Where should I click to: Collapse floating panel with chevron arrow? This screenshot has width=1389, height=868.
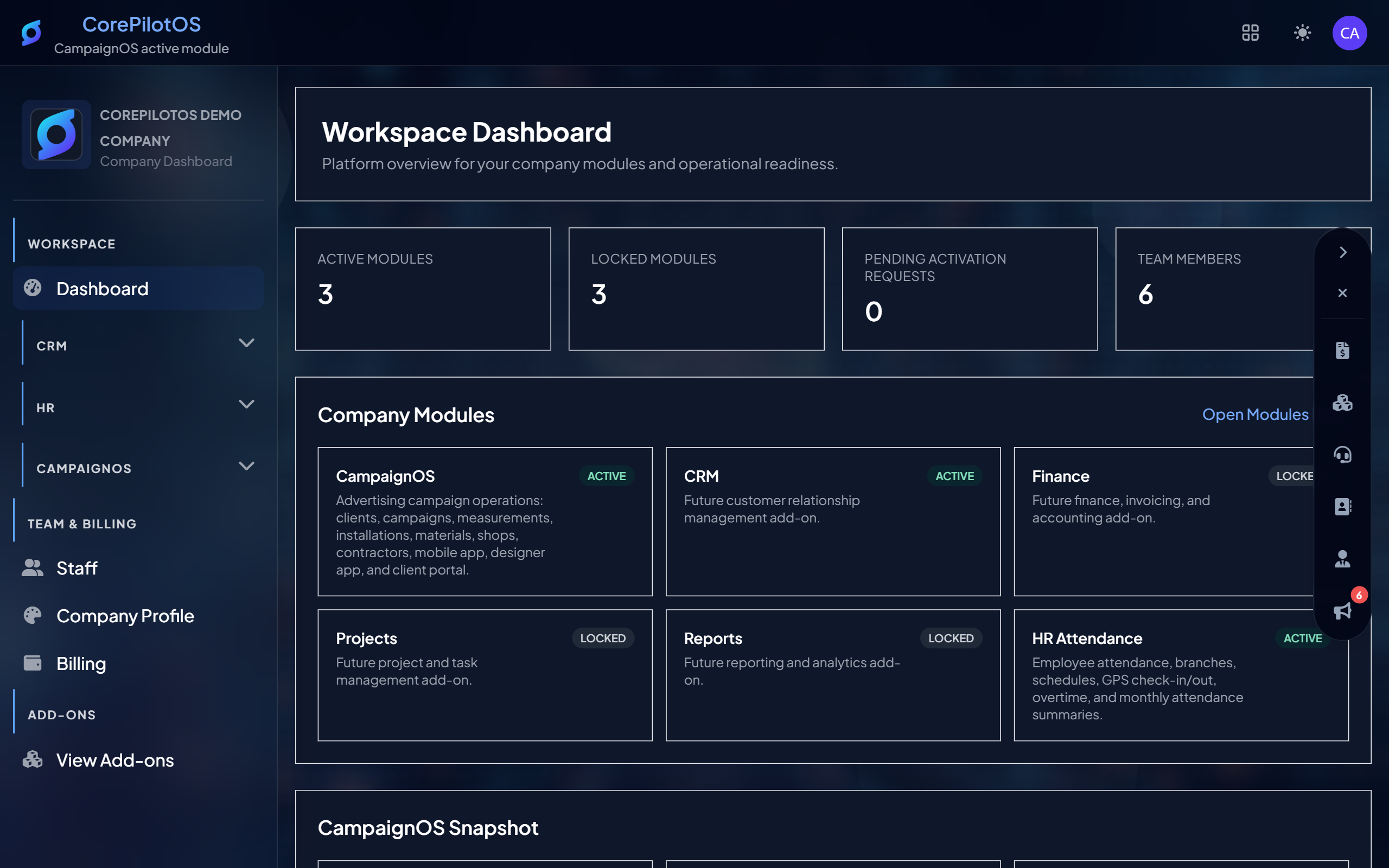pyautogui.click(x=1342, y=252)
